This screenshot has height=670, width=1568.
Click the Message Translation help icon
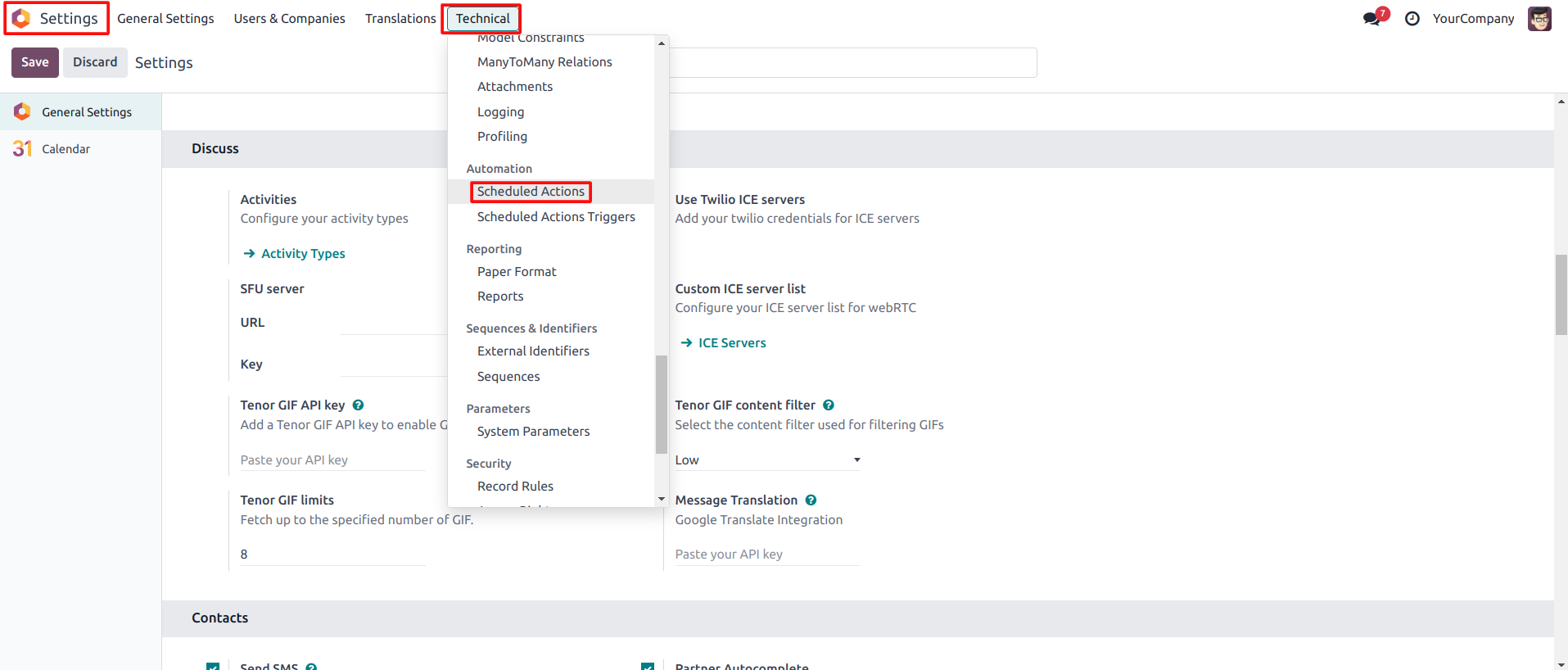(x=811, y=500)
